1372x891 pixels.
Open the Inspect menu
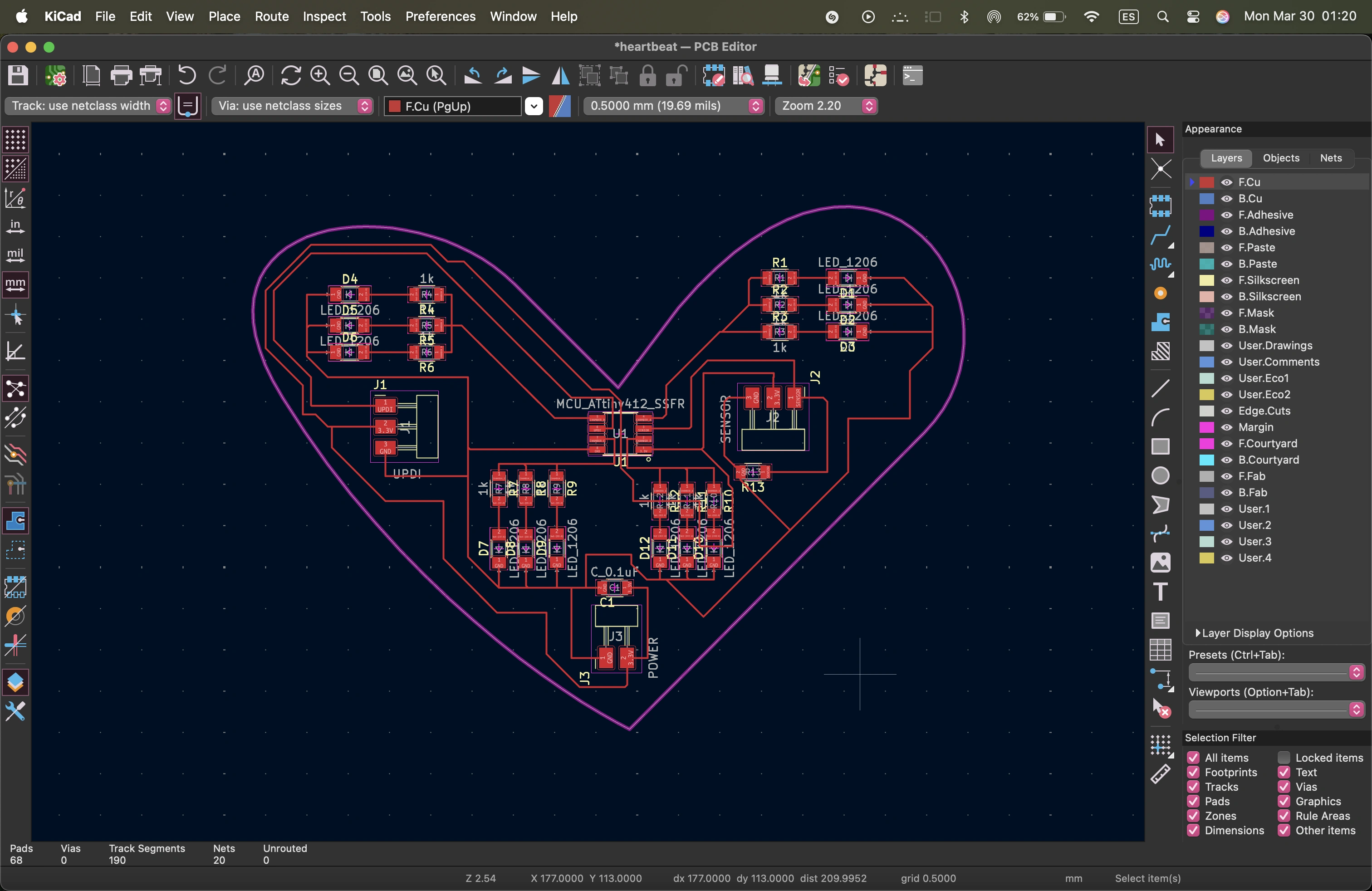point(324,16)
